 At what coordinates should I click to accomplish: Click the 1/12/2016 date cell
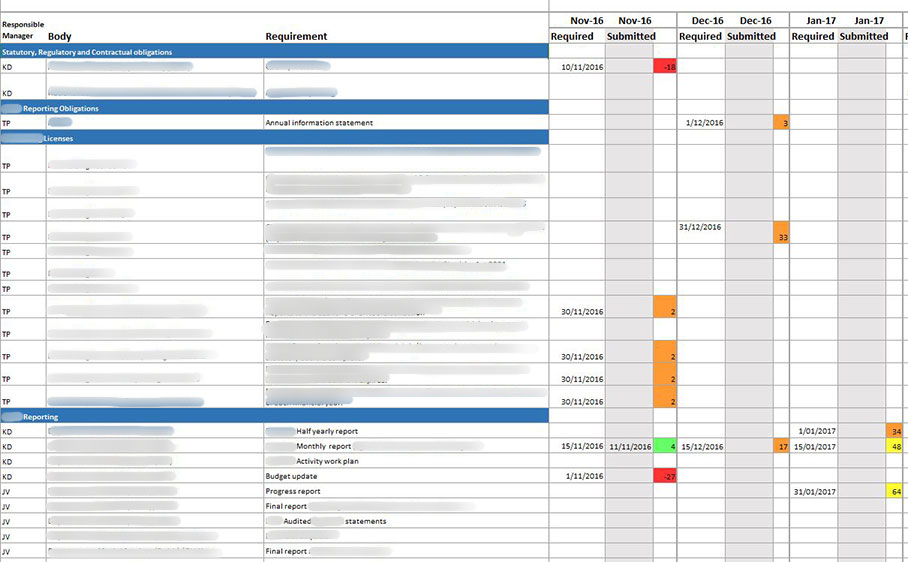coord(701,123)
